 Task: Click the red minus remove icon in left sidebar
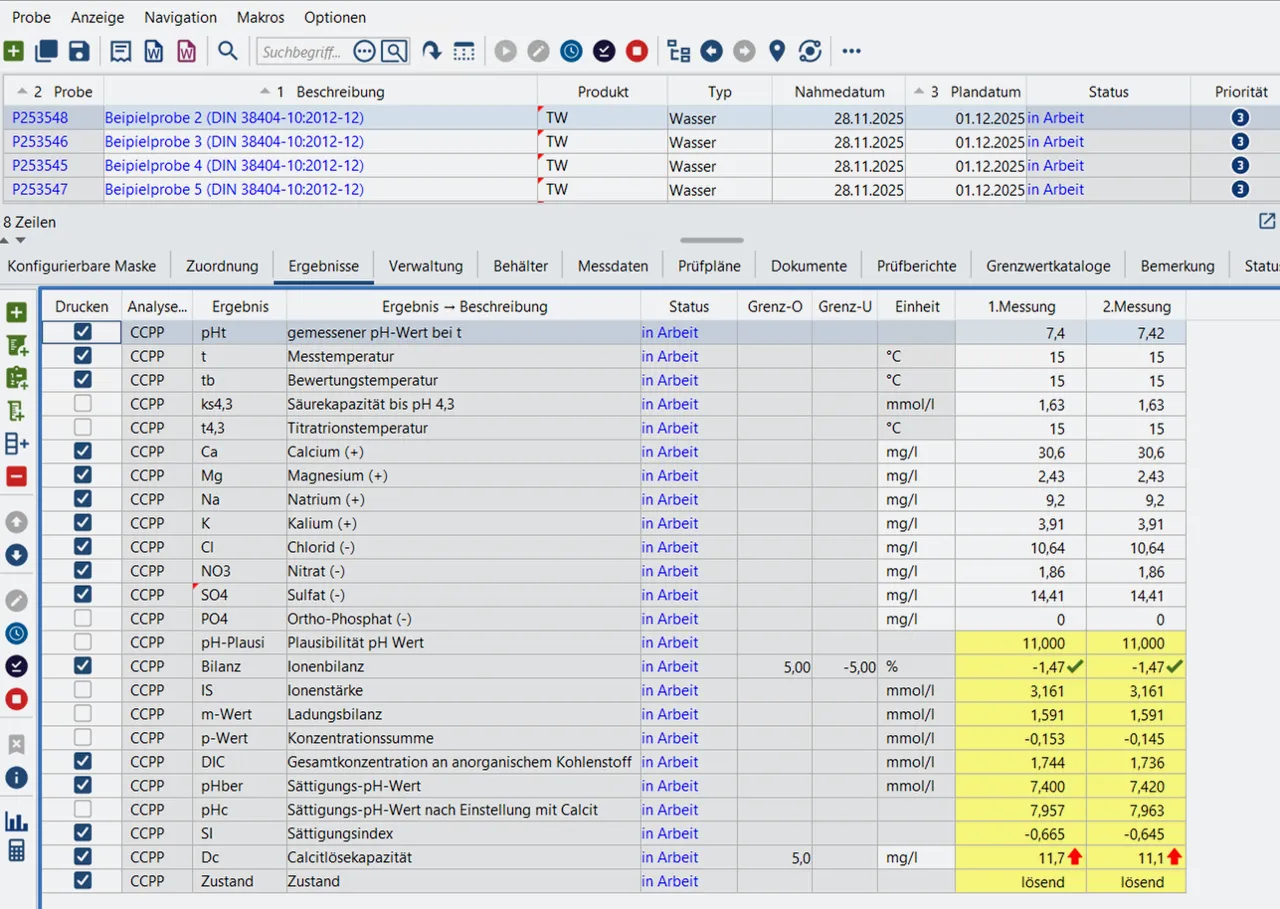[x=16, y=476]
